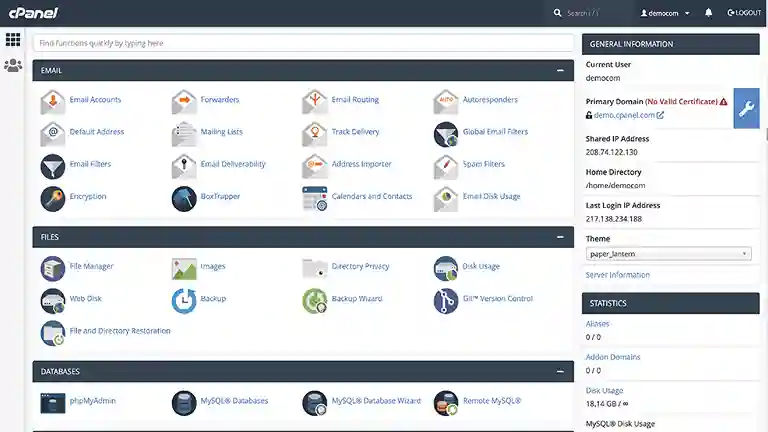
Task: Open the User Manager people icon
Action: click(13, 66)
